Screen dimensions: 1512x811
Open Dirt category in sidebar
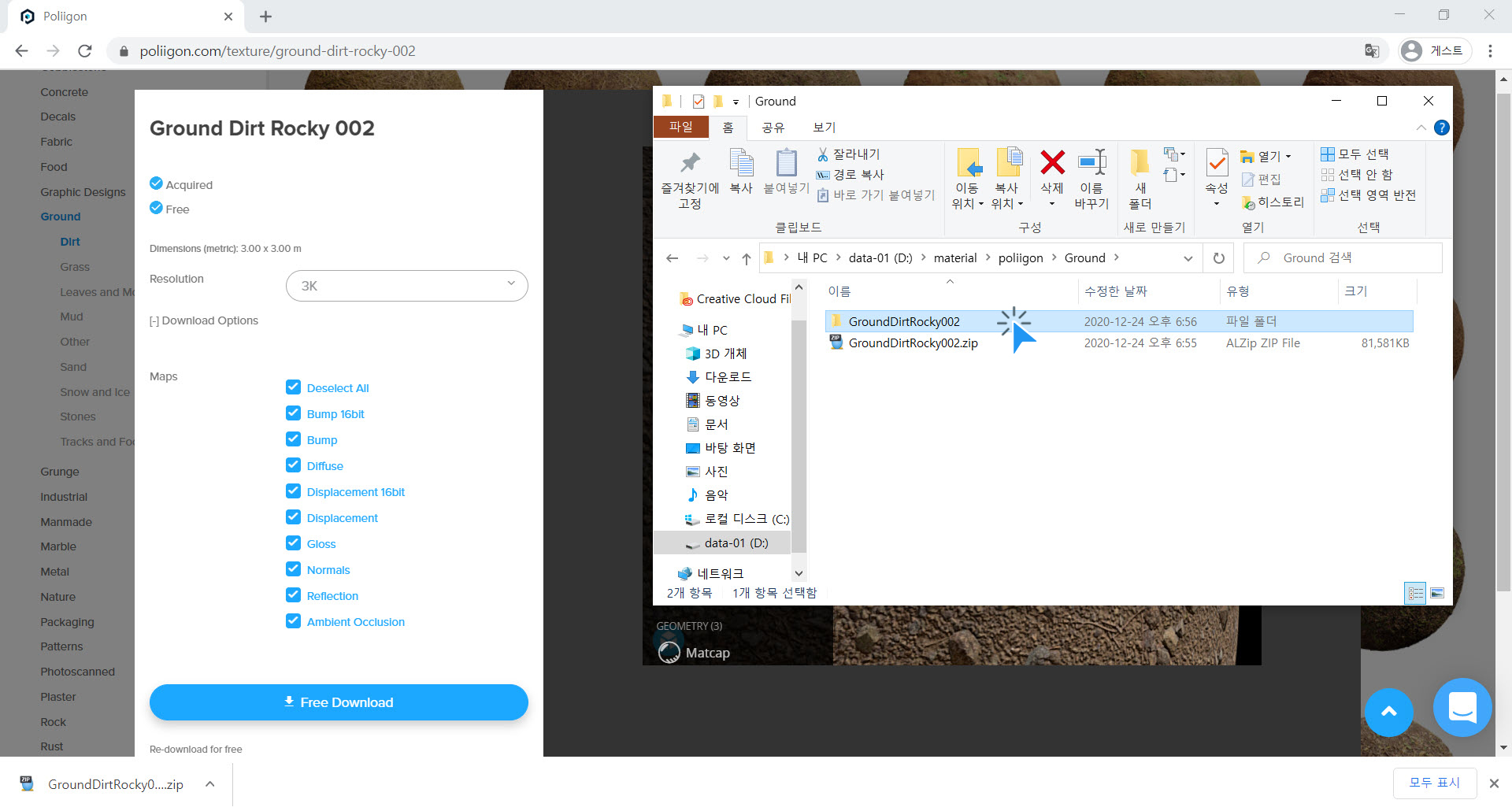click(70, 242)
